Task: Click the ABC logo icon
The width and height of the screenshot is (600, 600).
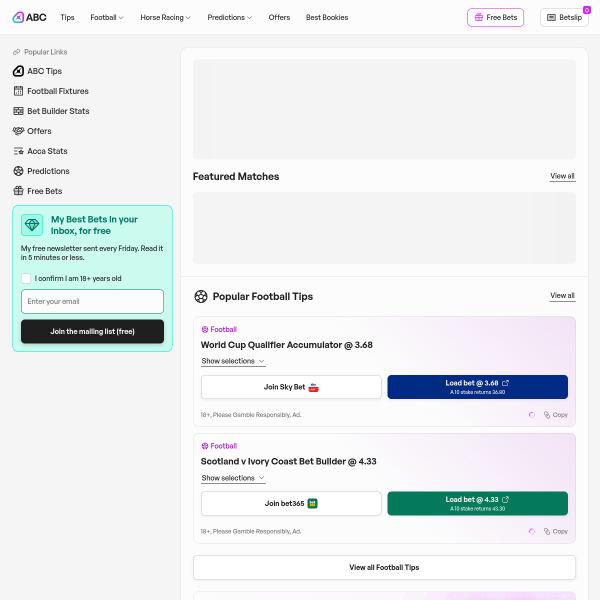Action: click(x=19, y=17)
